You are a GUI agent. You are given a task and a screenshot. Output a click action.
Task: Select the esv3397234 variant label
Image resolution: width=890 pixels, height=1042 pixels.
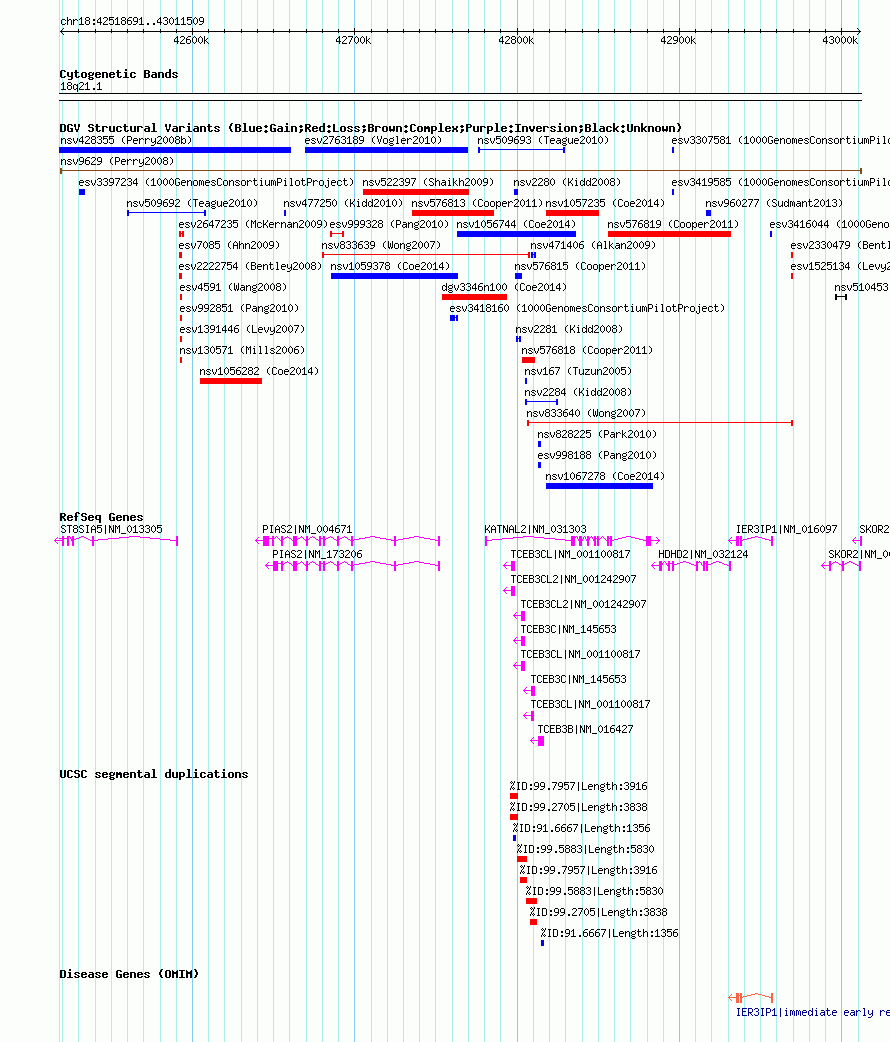click(x=216, y=182)
